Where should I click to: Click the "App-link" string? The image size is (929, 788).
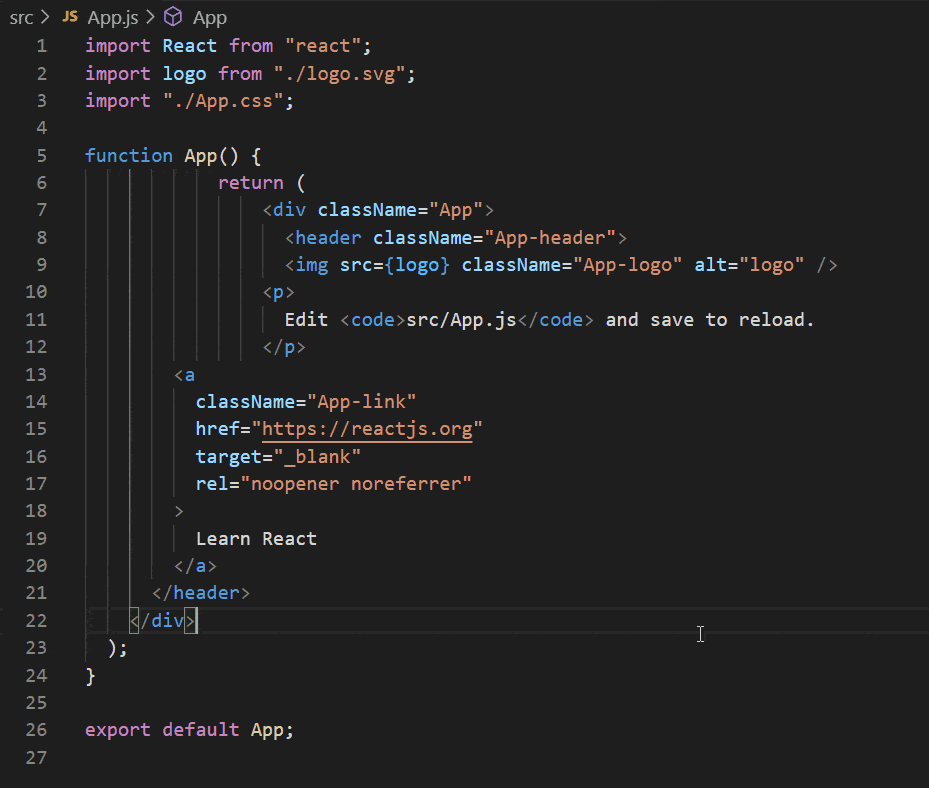pyautogui.click(x=362, y=402)
